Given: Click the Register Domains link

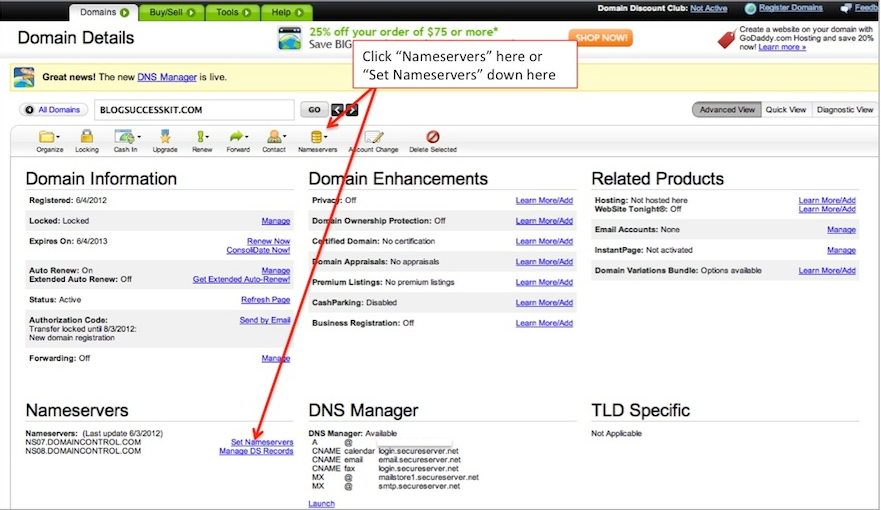Looking at the screenshot, I should pos(791,8).
